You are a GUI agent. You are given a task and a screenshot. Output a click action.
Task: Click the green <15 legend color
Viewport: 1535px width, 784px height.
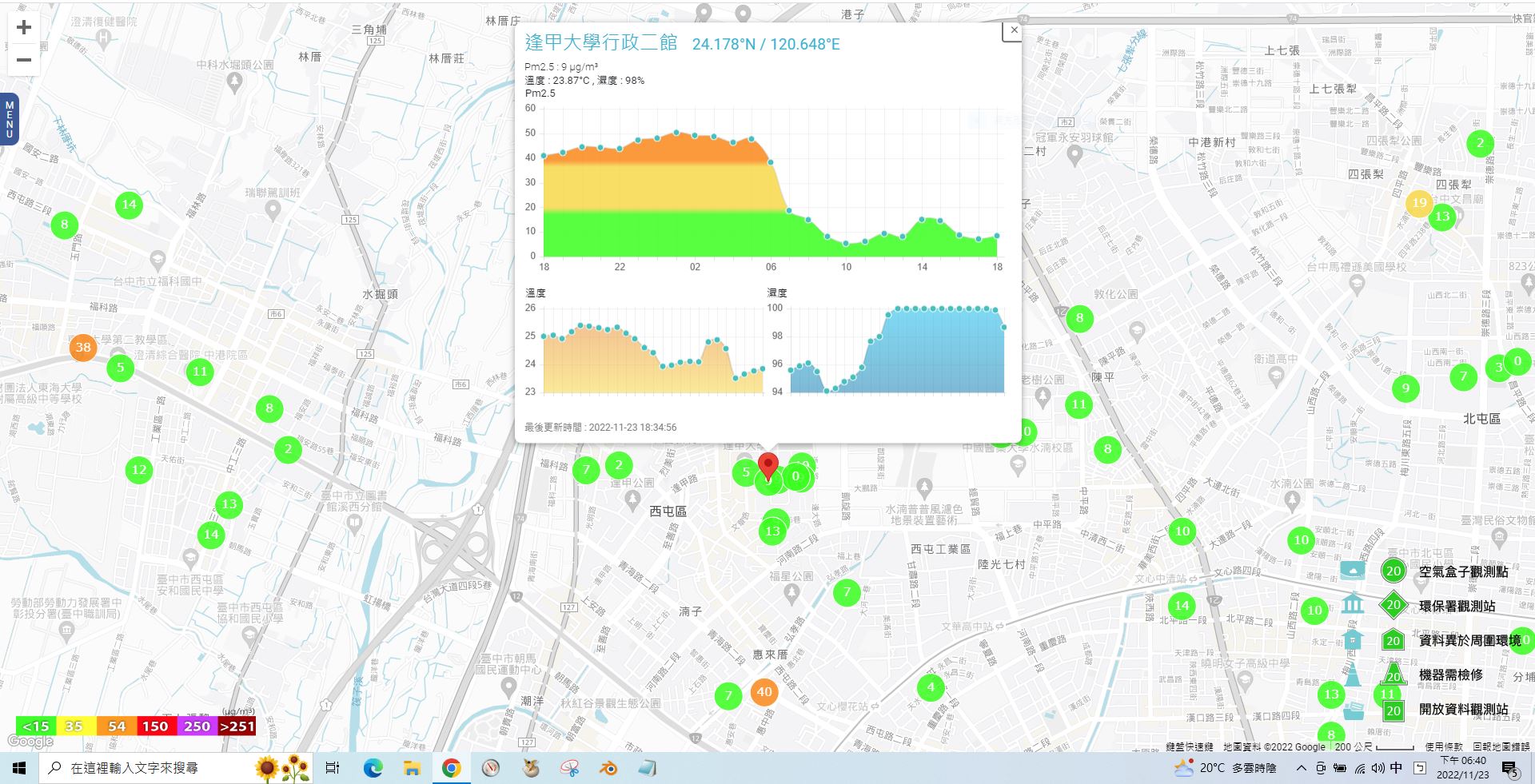point(36,726)
